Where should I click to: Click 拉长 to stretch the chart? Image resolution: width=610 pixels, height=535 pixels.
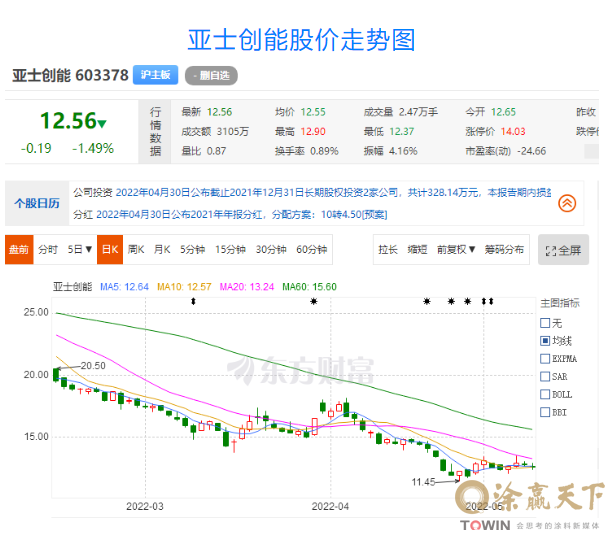pos(388,249)
